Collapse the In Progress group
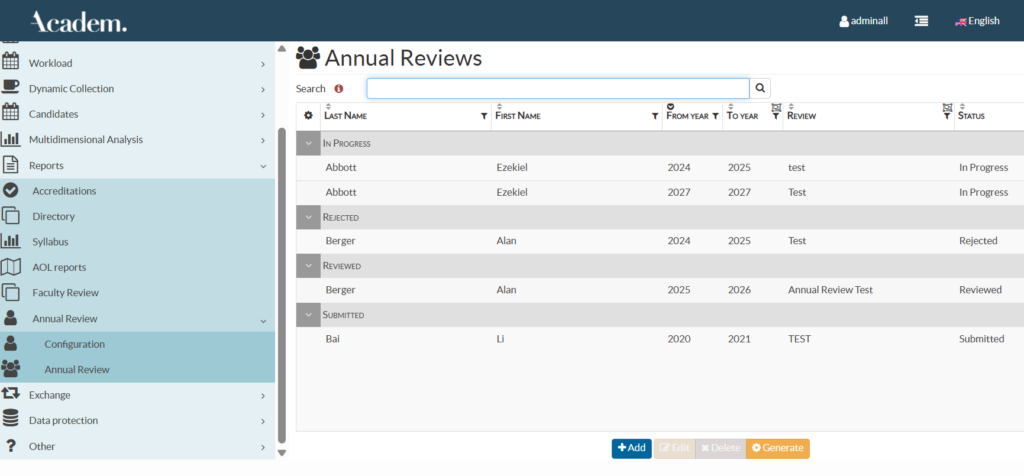Screen dimensions: 1024x476 pos(308,143)
